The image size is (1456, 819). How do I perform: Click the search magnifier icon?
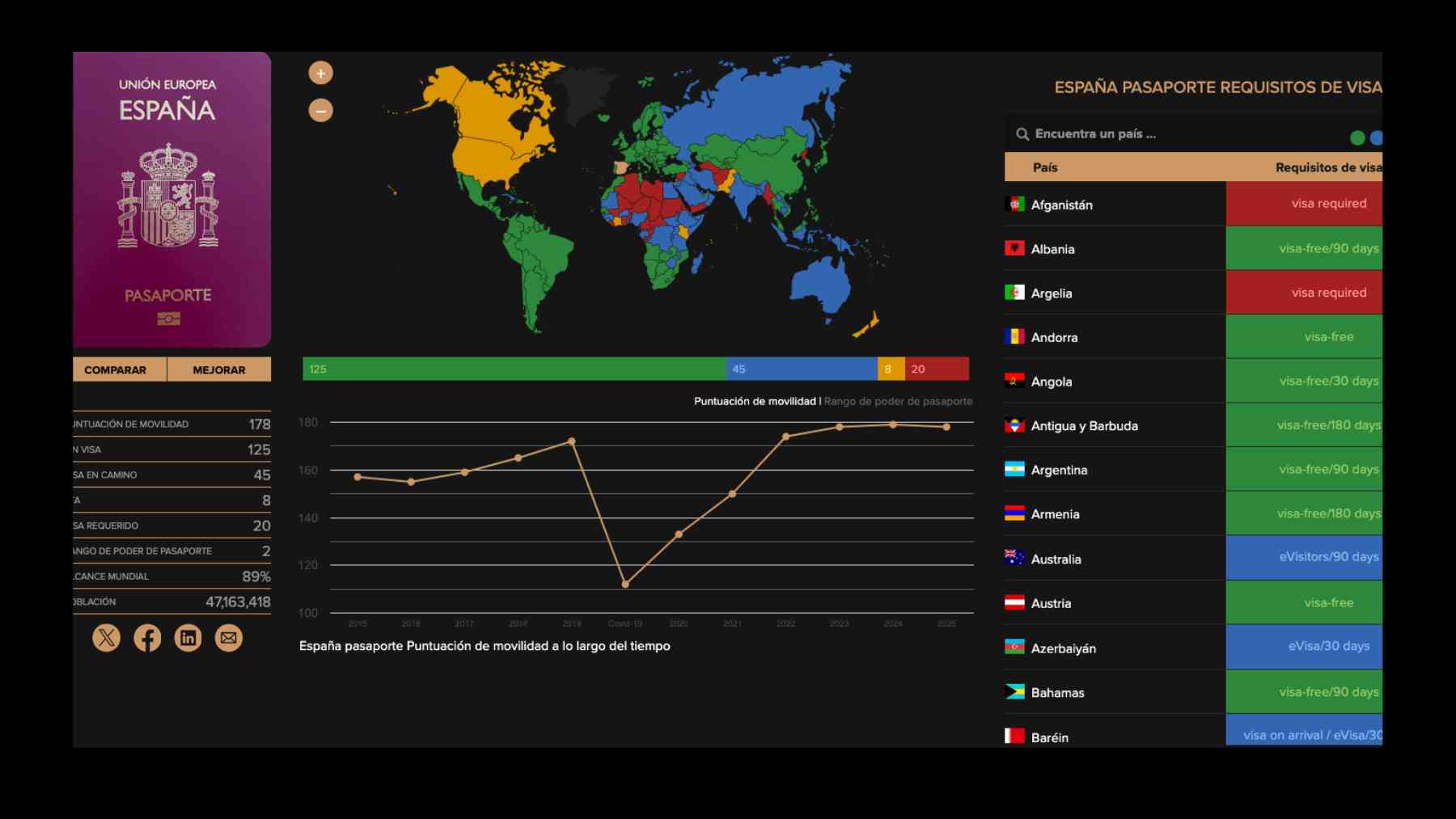pos(1022,134)
